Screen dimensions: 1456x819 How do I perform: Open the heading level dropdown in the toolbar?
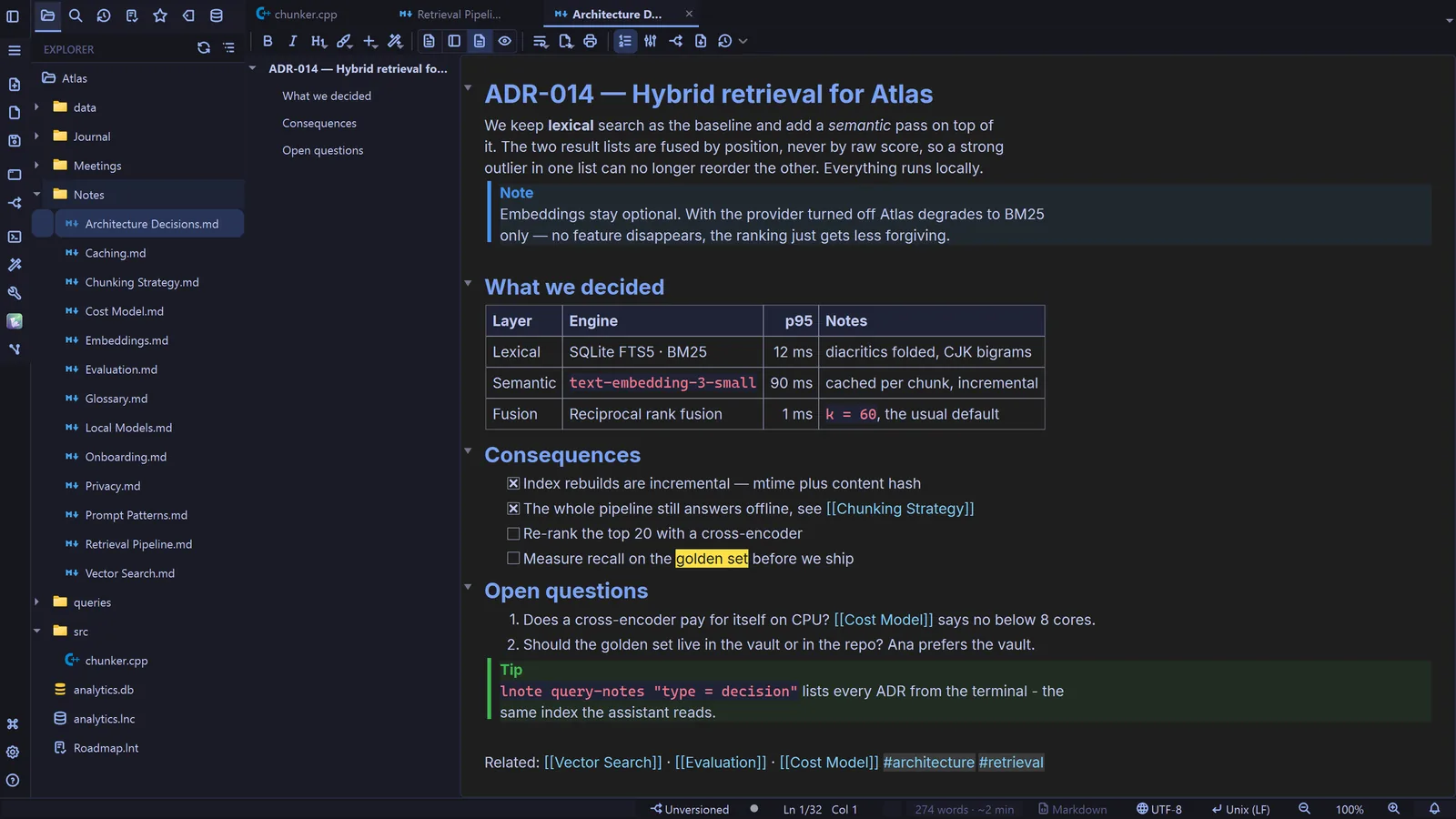coord(318,41)
